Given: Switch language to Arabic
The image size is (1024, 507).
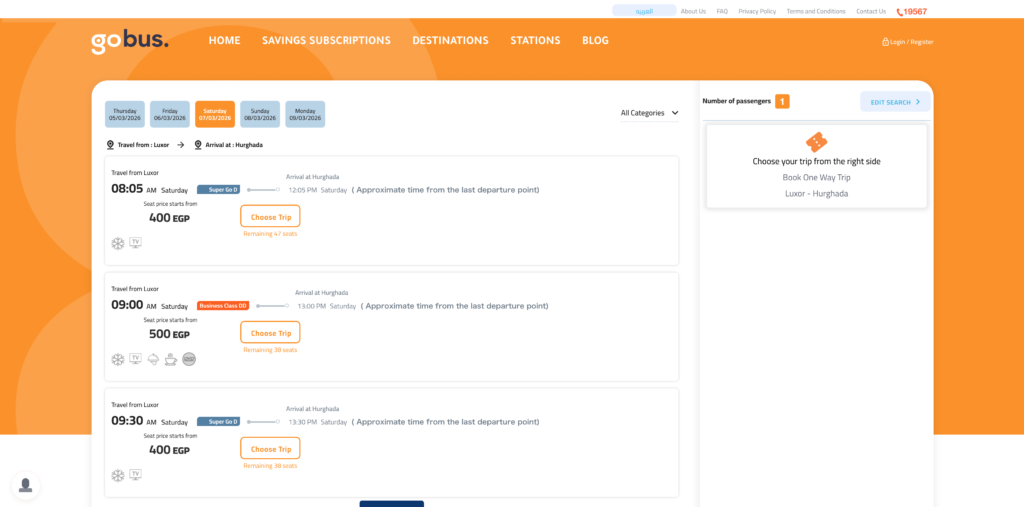Looking at the screenshot, I should pyautogui.click(x=644, y=11).
